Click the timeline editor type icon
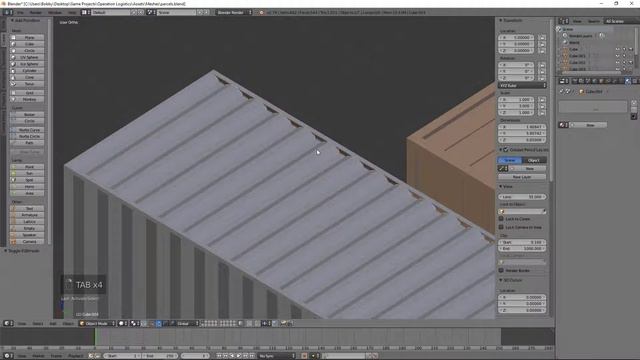640x360 pixels. tap(8, 356)
